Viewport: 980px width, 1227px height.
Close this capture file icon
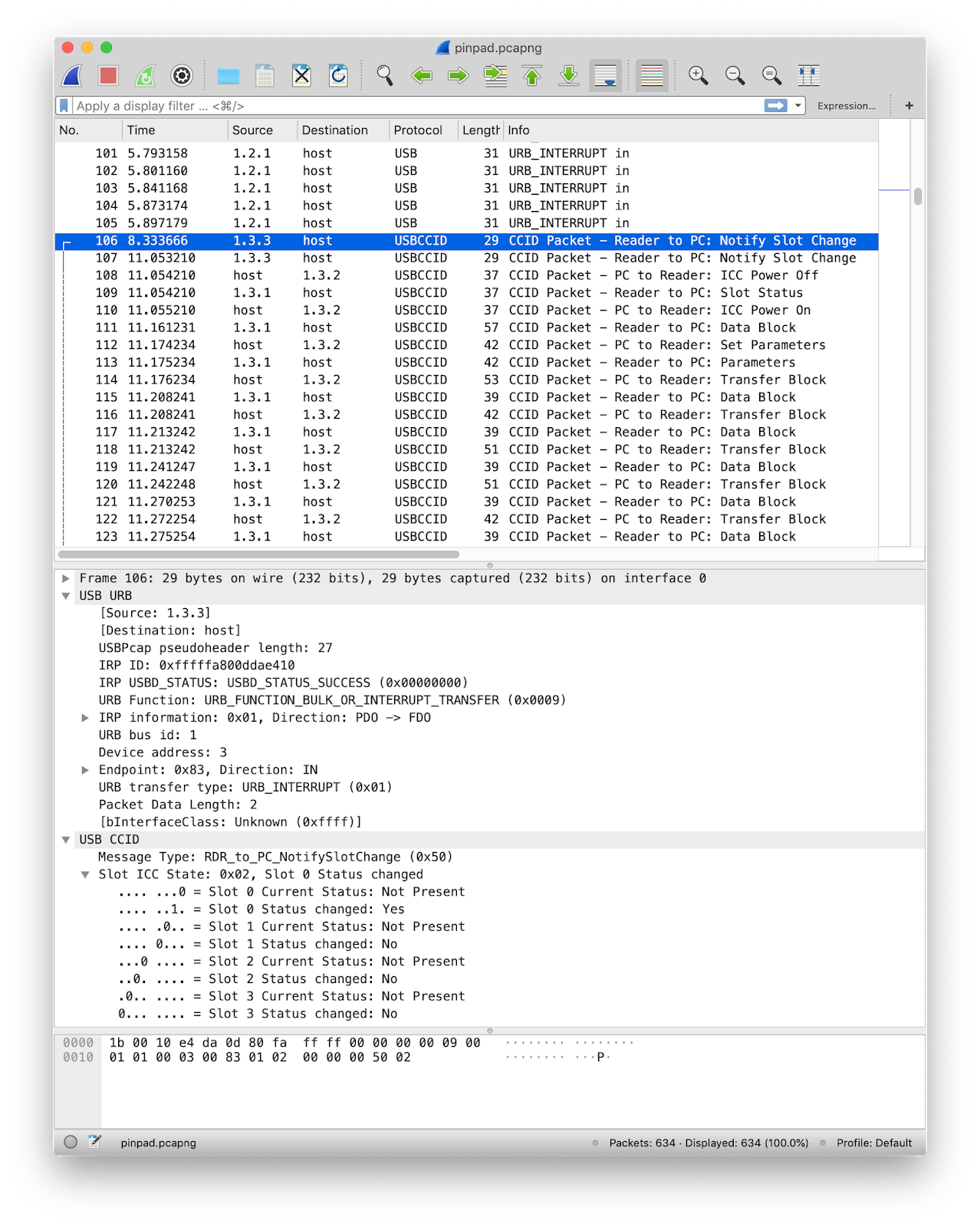[x=301, y=76]
